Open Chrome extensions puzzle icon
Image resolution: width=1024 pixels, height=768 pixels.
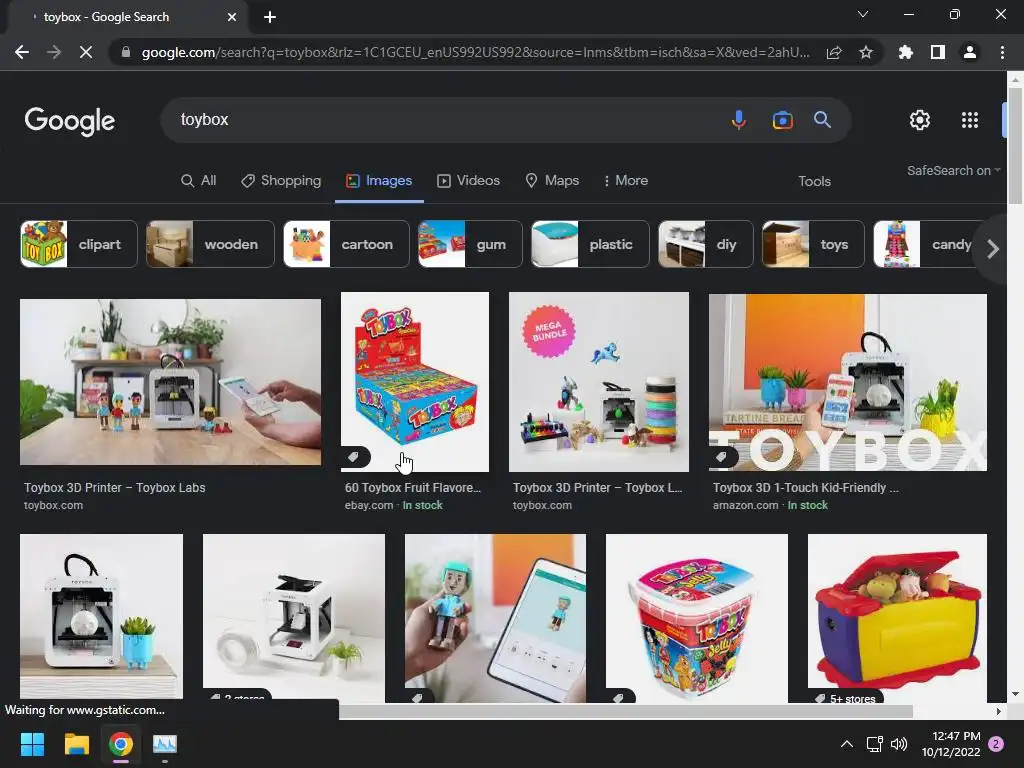(x=906, y=52)
